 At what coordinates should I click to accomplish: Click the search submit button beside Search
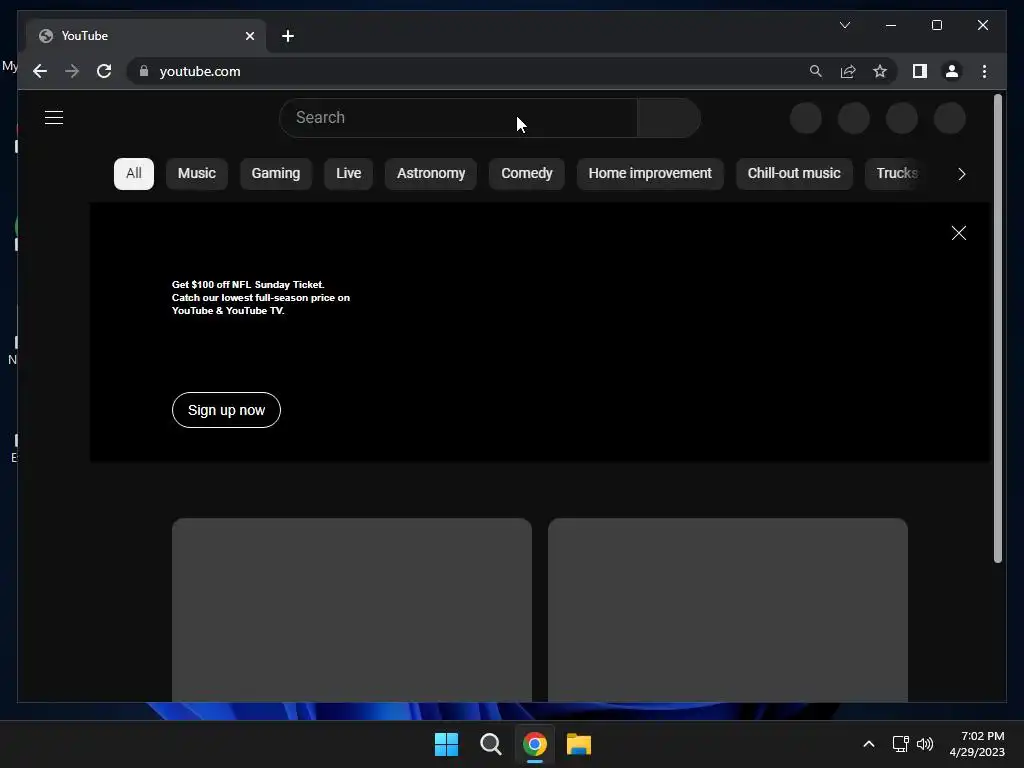click(669, 118)
